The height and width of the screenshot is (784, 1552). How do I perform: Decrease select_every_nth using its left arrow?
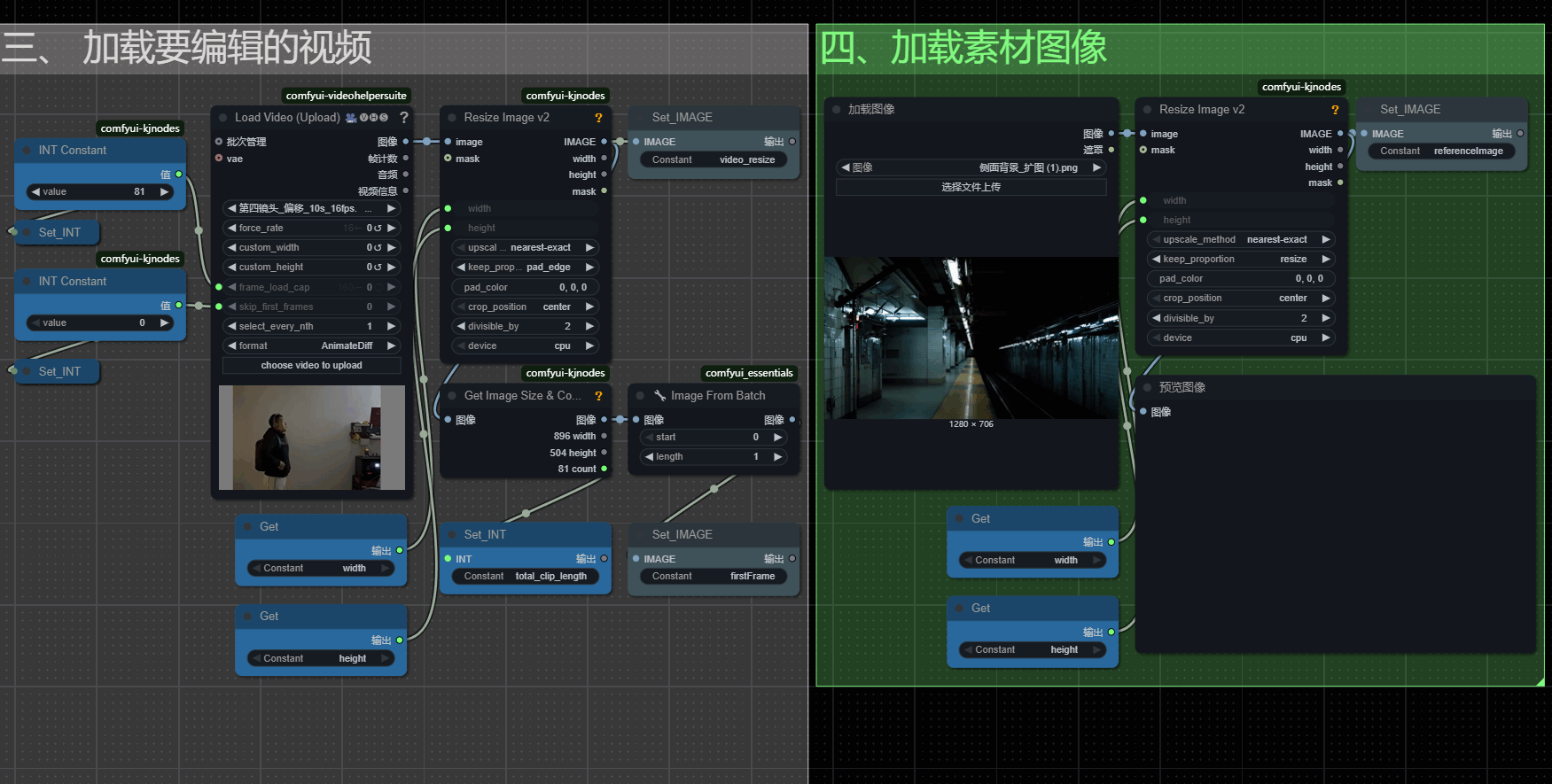click(231, 326)
